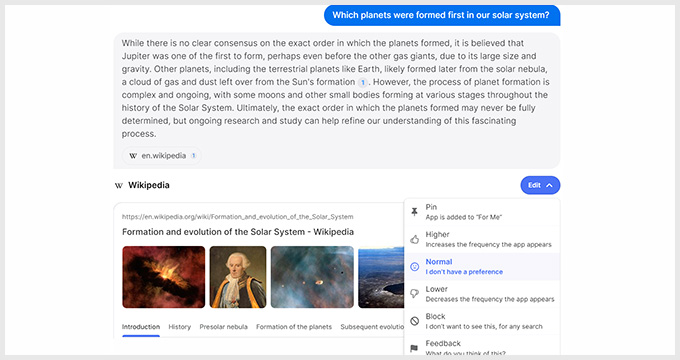Switch to the History tab
The width and height of the screenshot is (680, 360).
pos(180,327)
